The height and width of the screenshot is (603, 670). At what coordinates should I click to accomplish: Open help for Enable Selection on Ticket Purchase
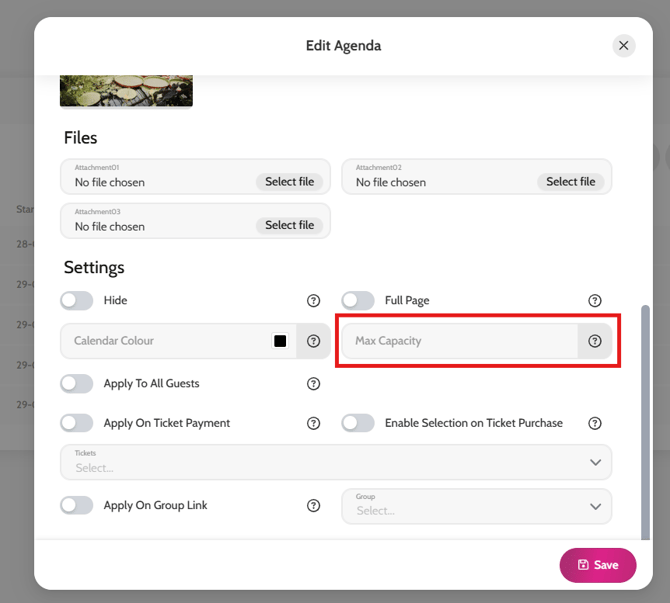tap(594, 423)
